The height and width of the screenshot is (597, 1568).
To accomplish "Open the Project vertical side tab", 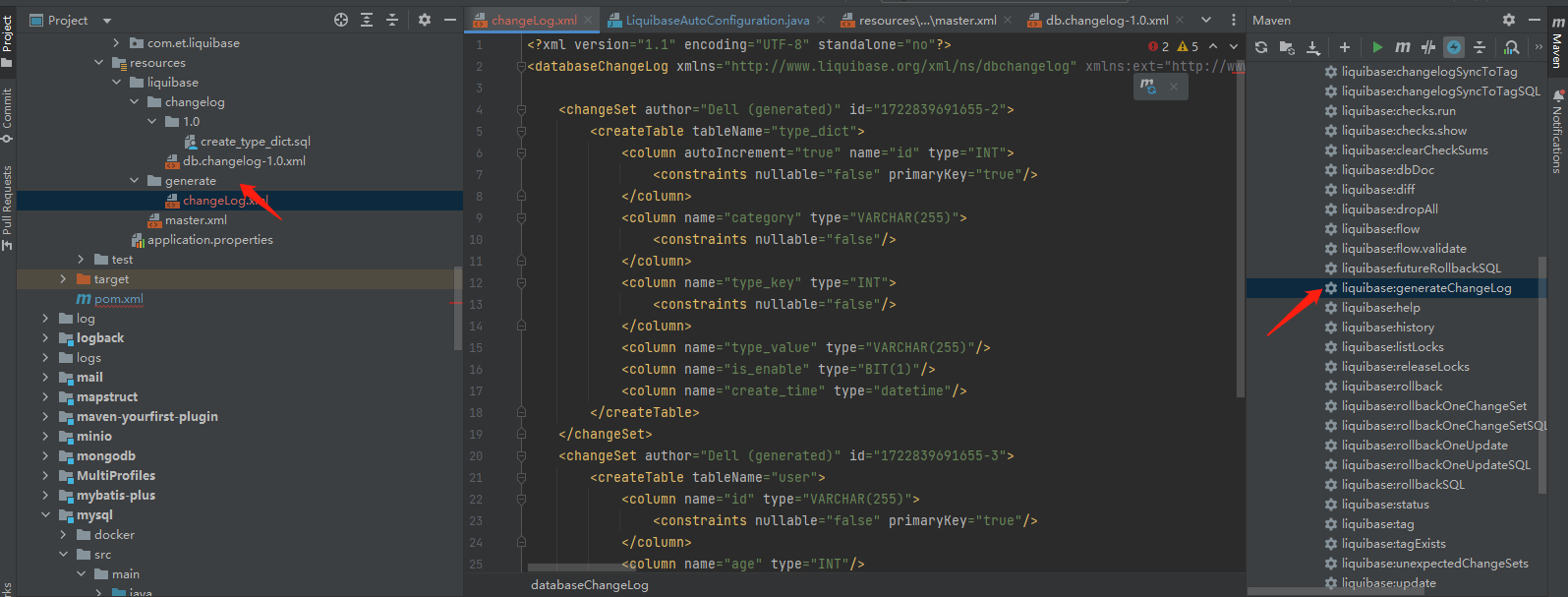I will tap(7, 41).
